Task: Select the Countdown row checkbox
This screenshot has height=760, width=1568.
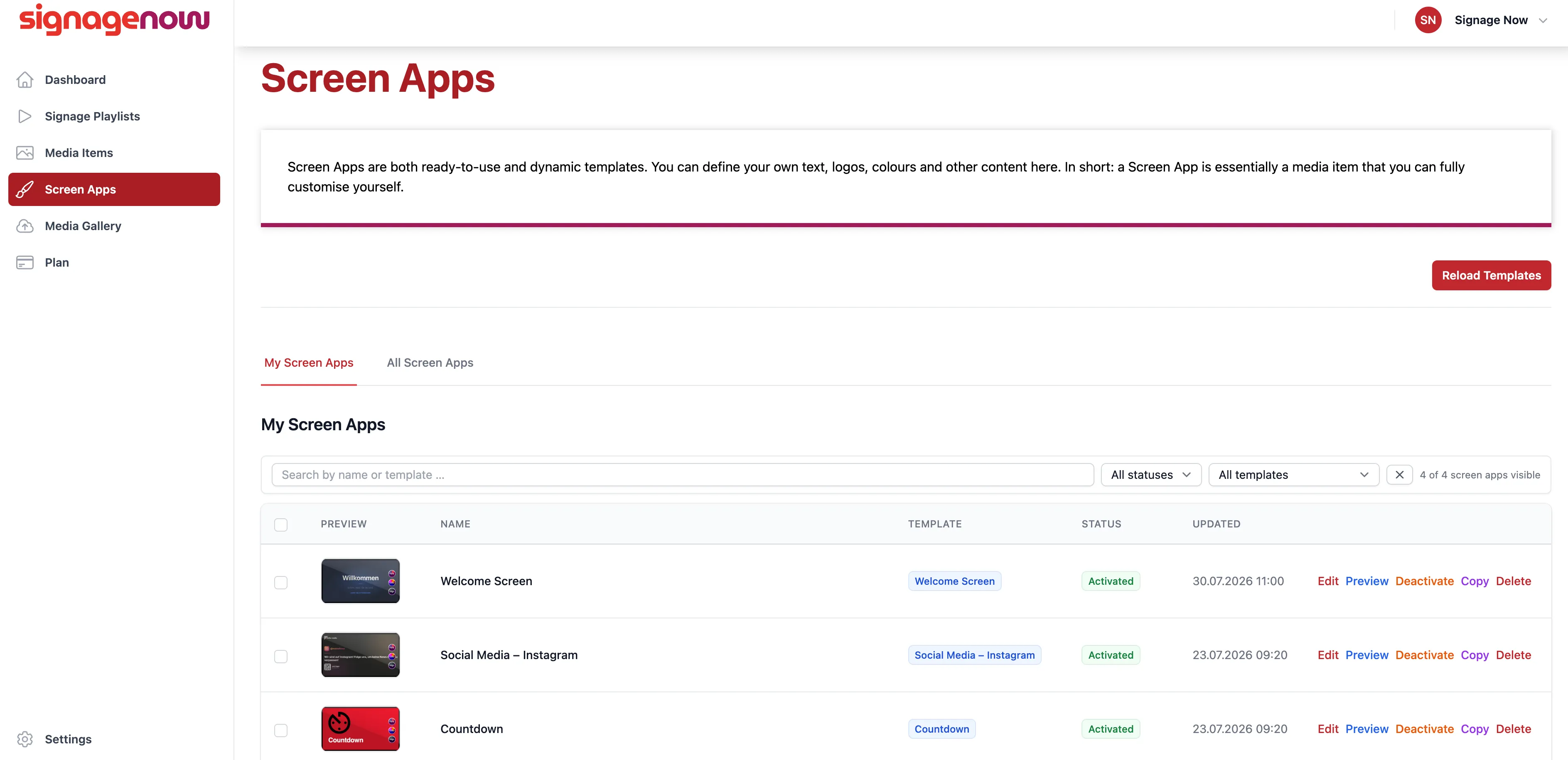Action: pos(280,730)
